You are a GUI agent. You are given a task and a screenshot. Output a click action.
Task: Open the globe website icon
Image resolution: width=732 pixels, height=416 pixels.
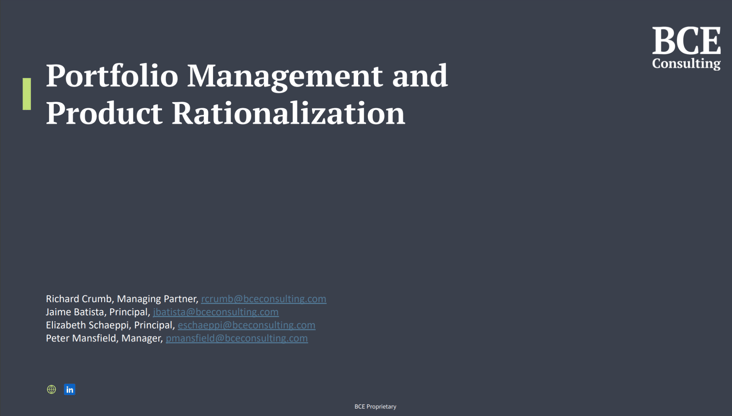pos(51,389)
